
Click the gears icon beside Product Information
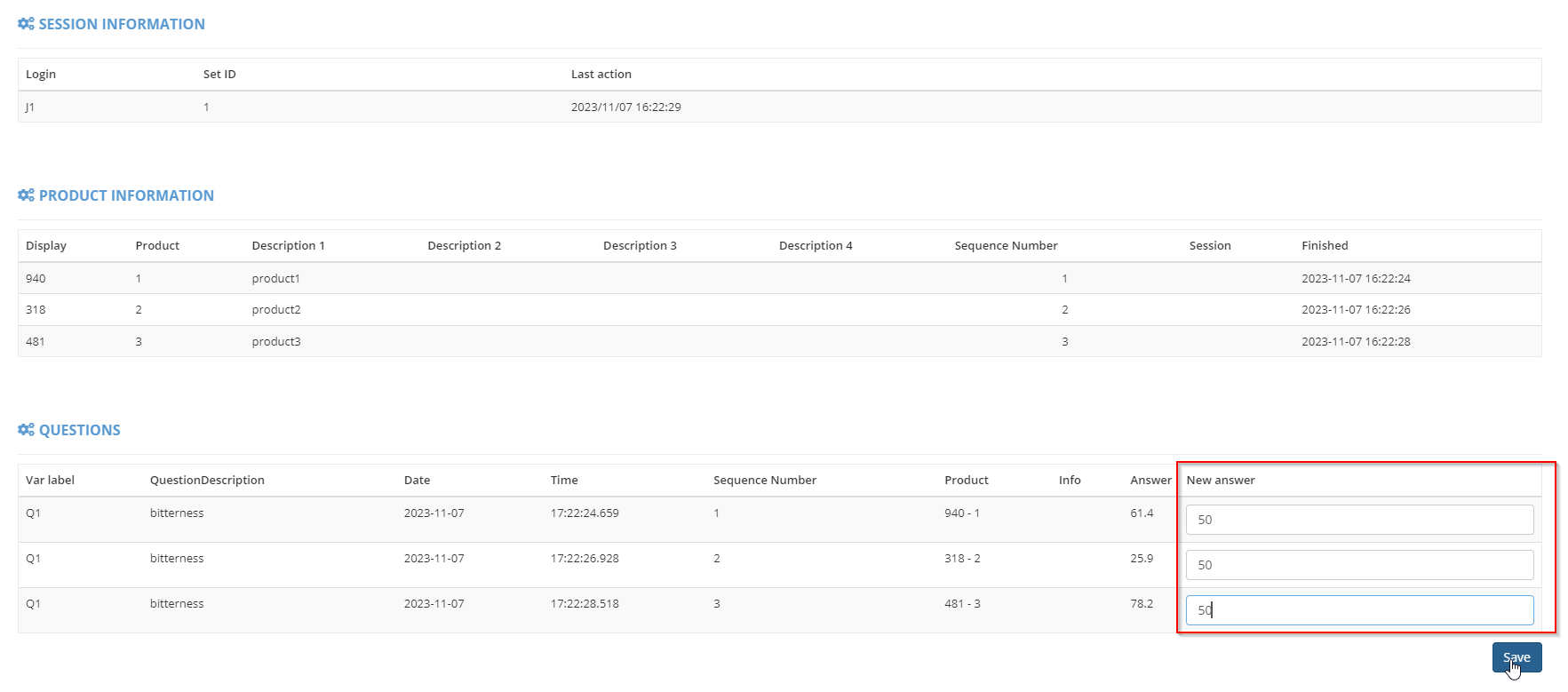[26, 195]
